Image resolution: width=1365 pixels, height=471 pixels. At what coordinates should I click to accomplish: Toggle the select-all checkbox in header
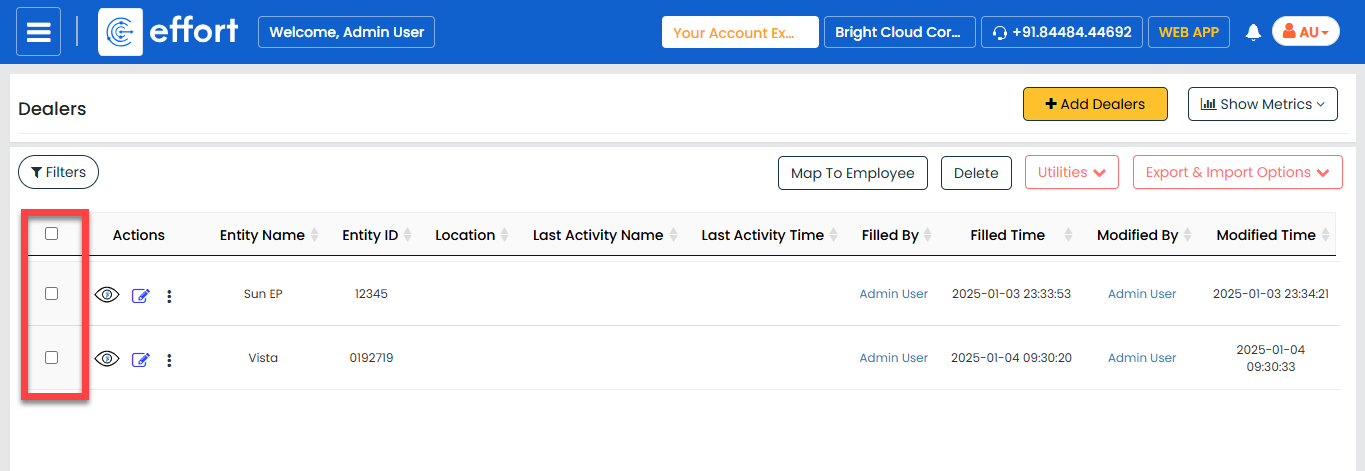click(52, 234)
